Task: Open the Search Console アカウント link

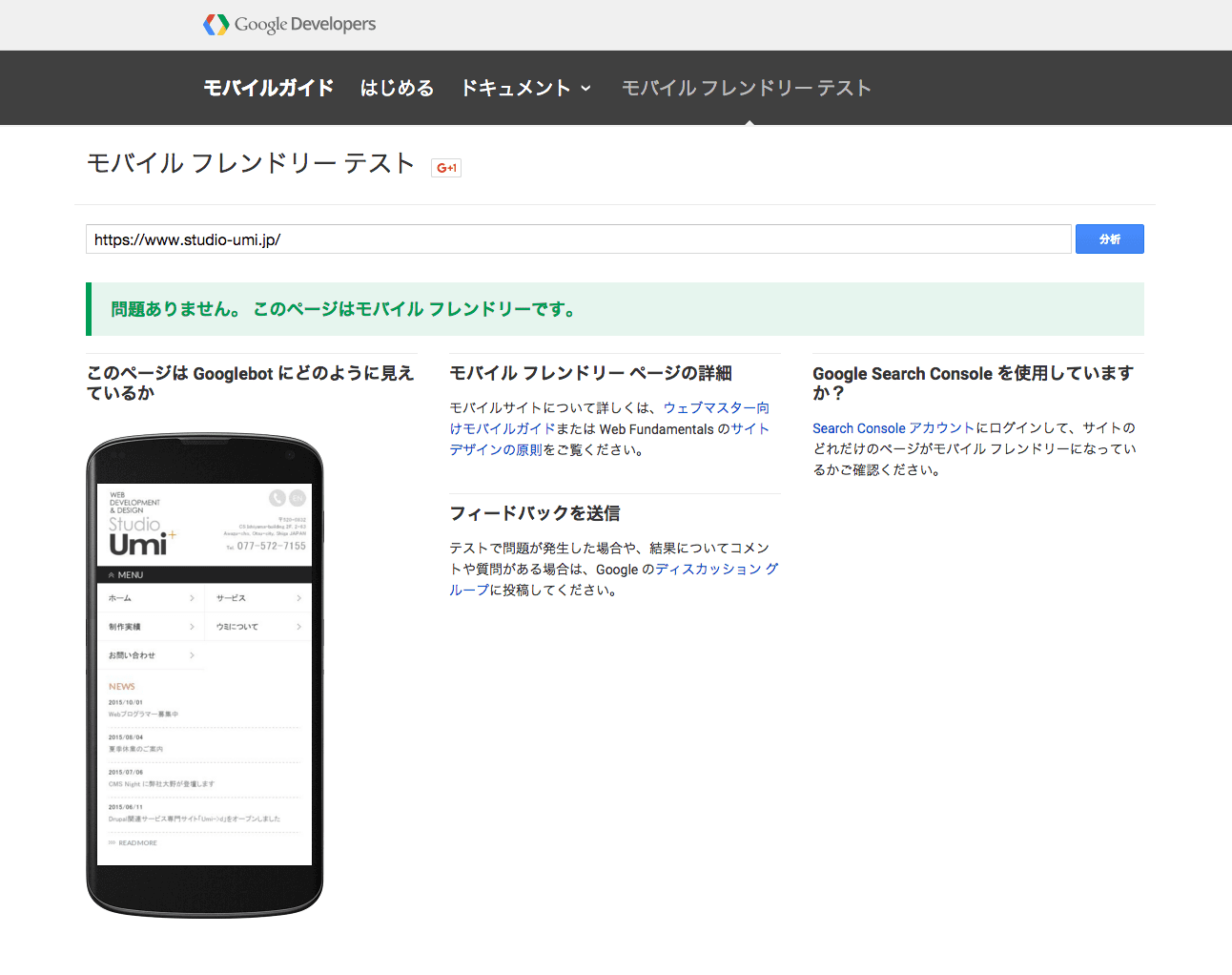Action: point(893,428)
